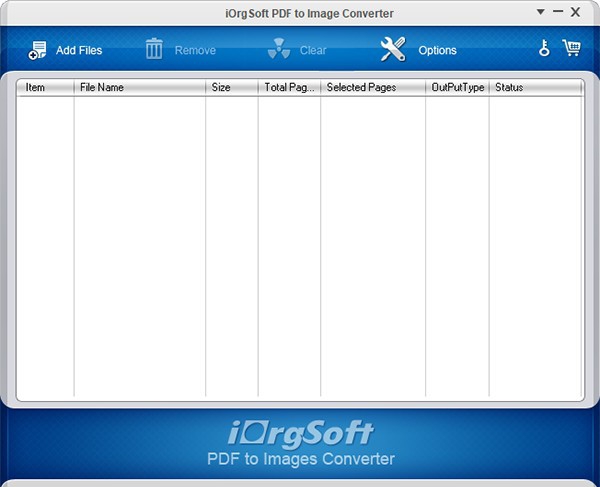Open the shopping cart purchase icon
This screenshot has width=600, height=487.
pyautogui.click(x=571, y=48)
